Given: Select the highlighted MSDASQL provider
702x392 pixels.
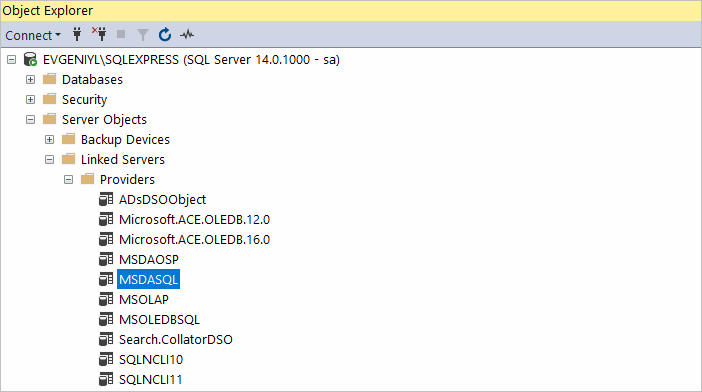Looking at the screenshot, I should tap(149, 279).
